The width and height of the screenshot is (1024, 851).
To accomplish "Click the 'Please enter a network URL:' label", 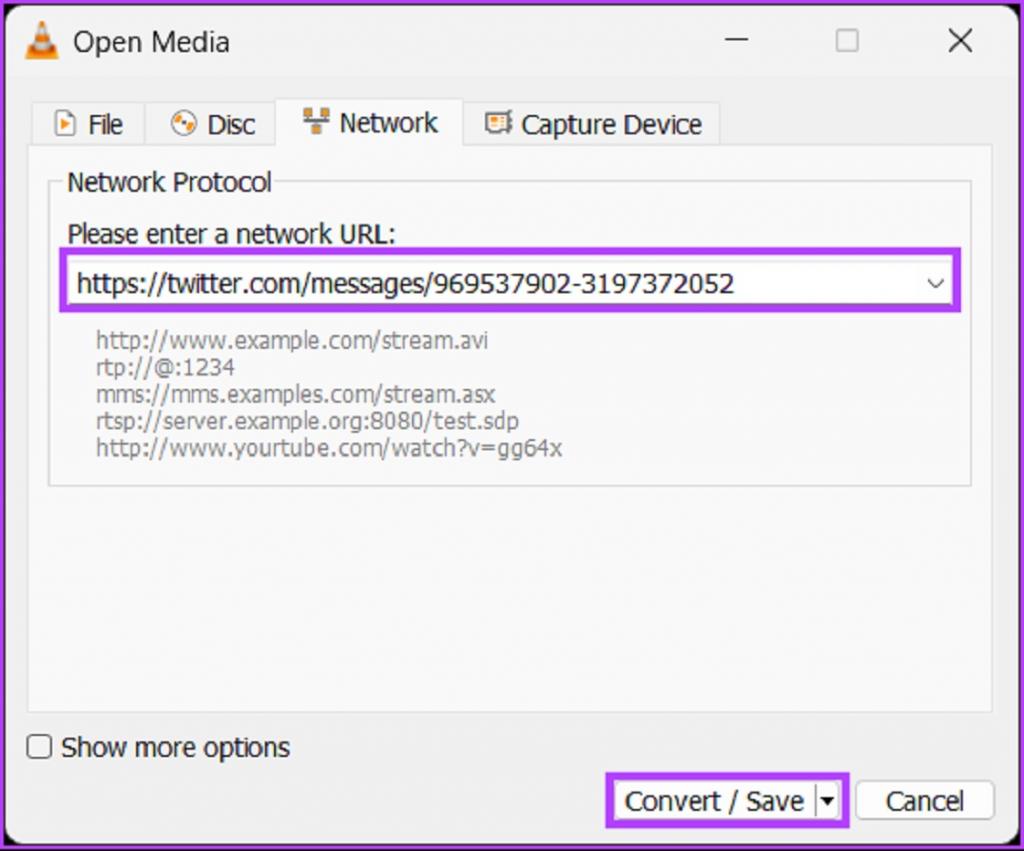I will (231, 234).
